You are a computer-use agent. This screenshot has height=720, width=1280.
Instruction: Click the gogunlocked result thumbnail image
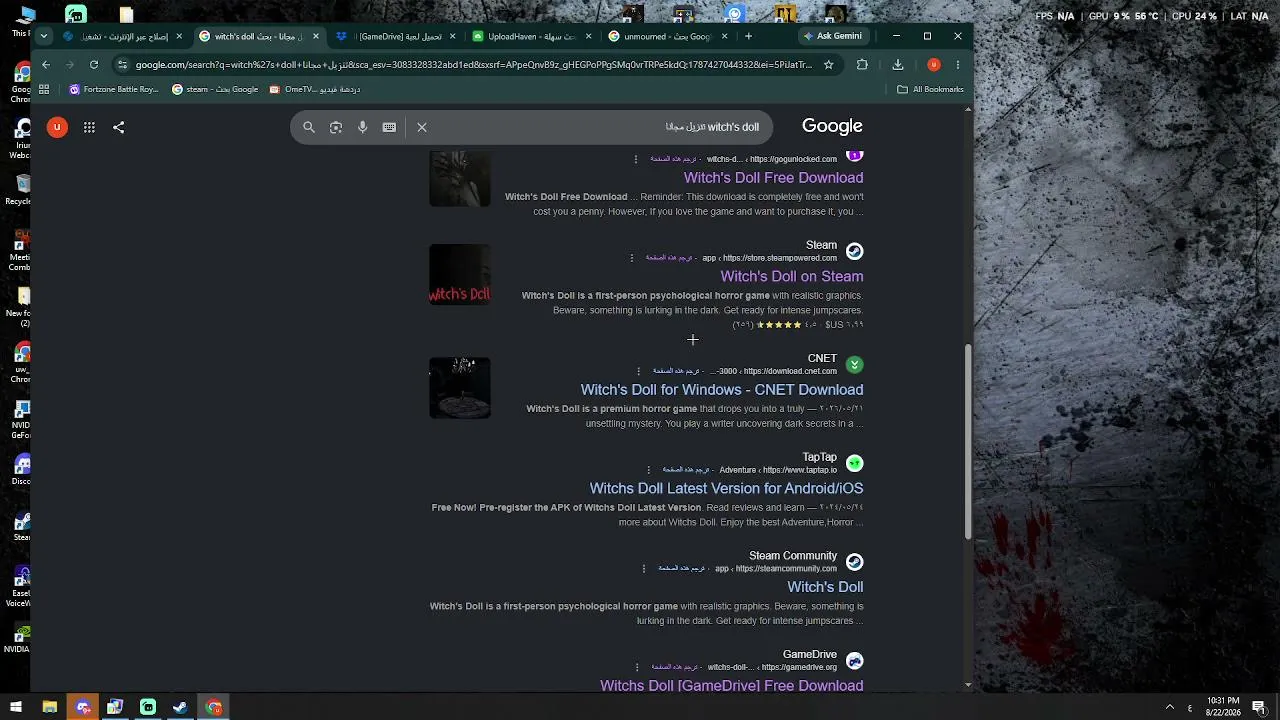(x=460, y=179)
